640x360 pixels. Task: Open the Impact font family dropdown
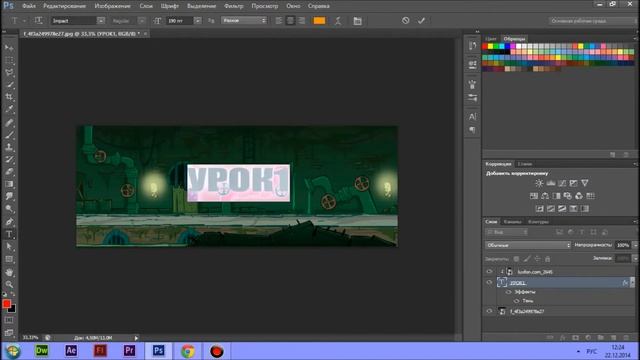click(100, 20)
